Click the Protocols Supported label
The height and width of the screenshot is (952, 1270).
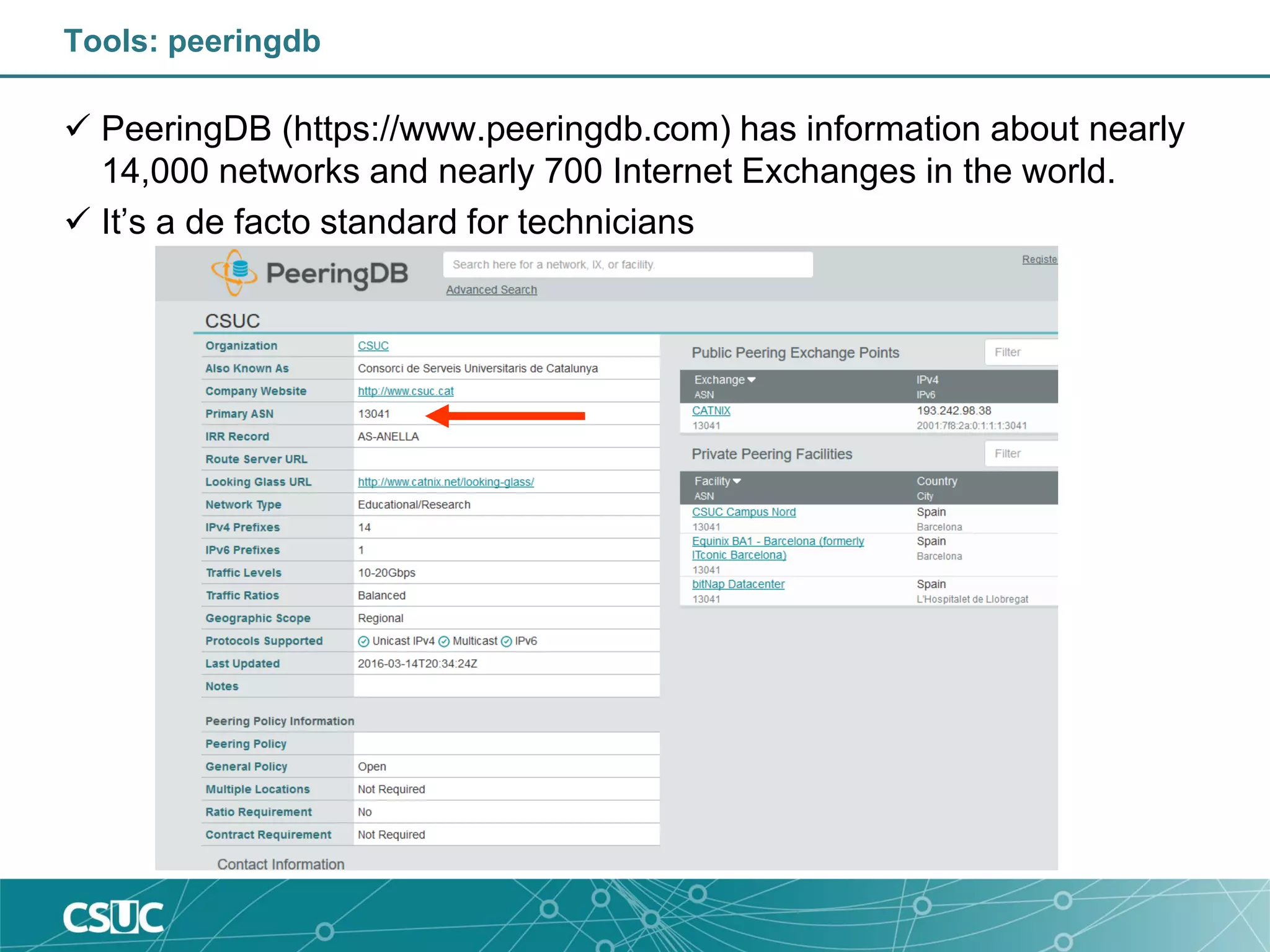264,641
